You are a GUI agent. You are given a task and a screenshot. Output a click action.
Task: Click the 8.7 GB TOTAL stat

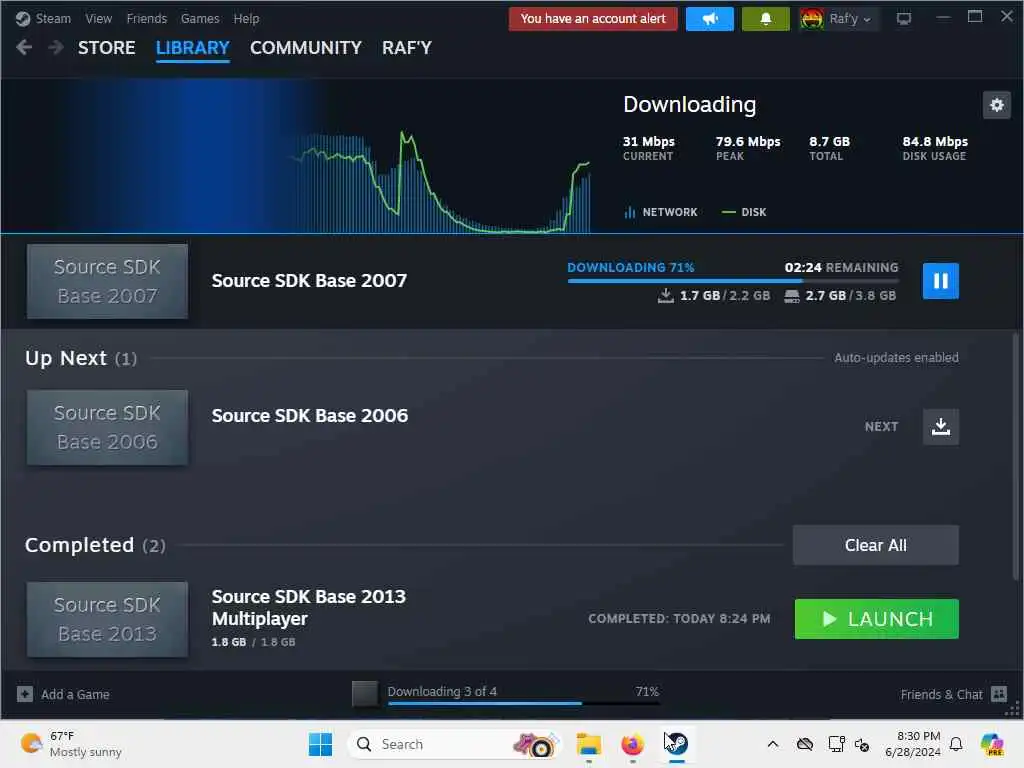[829, 148]
